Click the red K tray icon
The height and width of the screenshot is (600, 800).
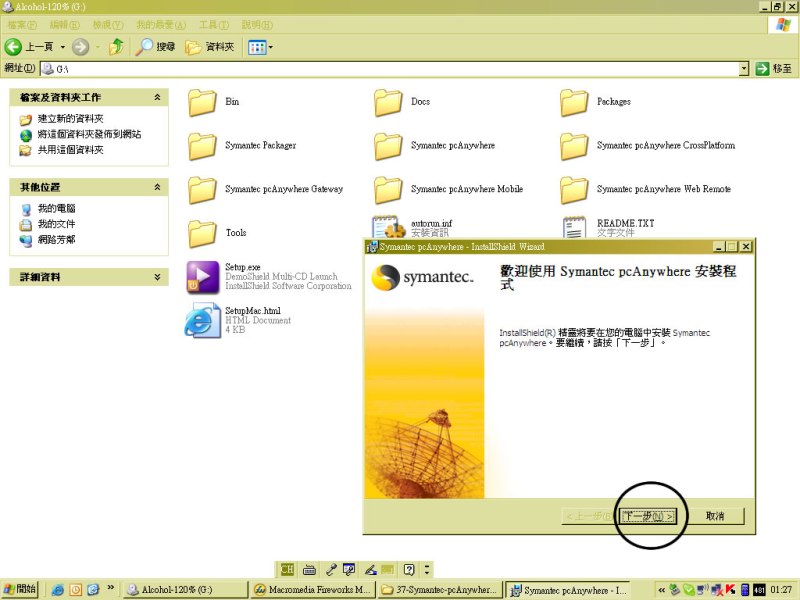click(x=731, y=590)
